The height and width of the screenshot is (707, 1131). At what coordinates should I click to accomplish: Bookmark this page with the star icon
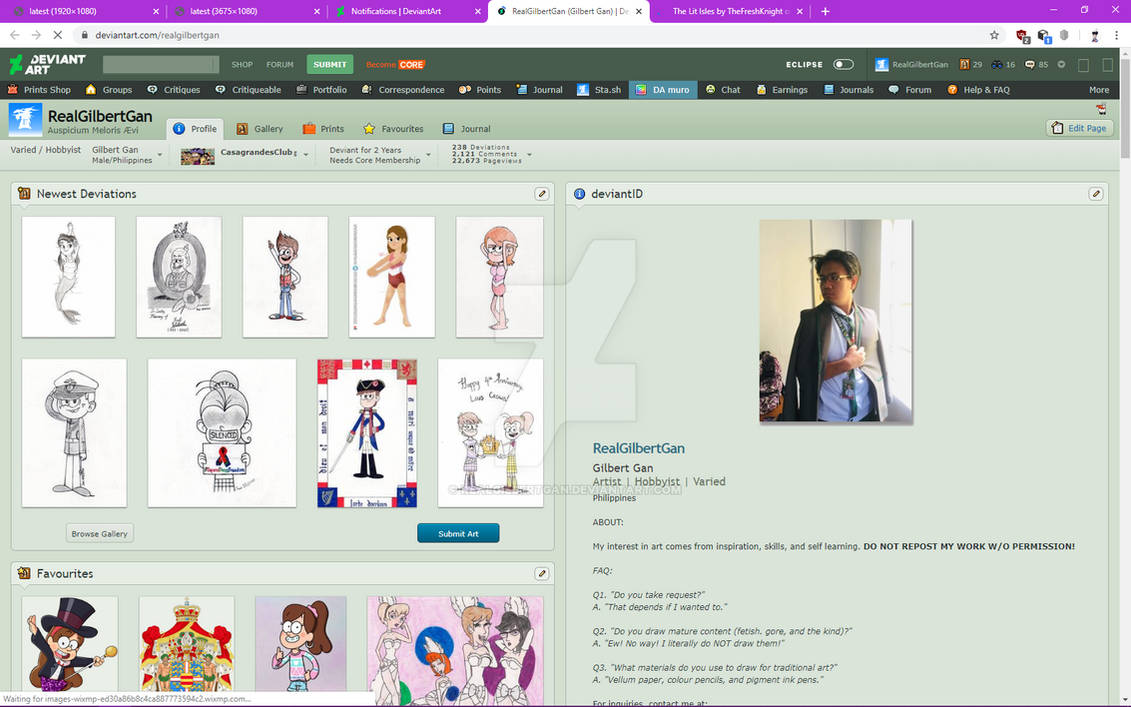coord(995,35)
